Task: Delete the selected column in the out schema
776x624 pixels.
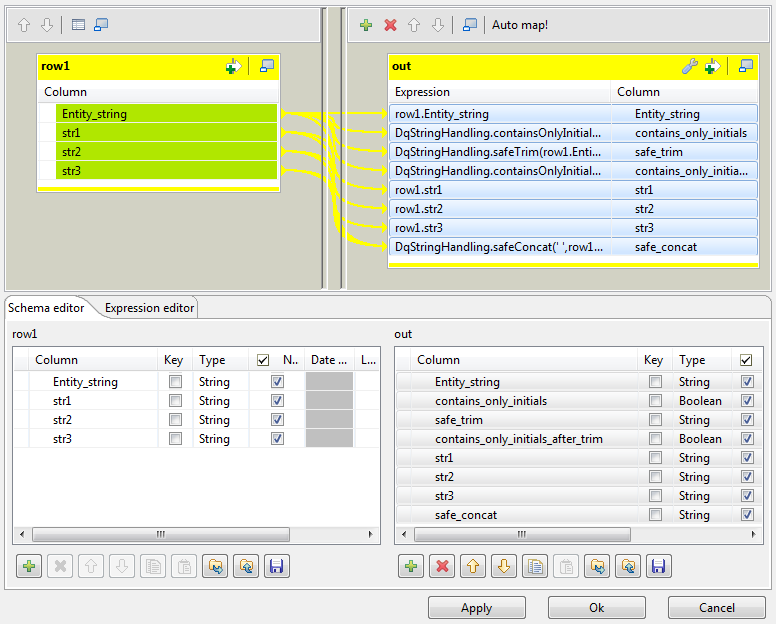Action: pyautogui.click(x=441, y=567)
